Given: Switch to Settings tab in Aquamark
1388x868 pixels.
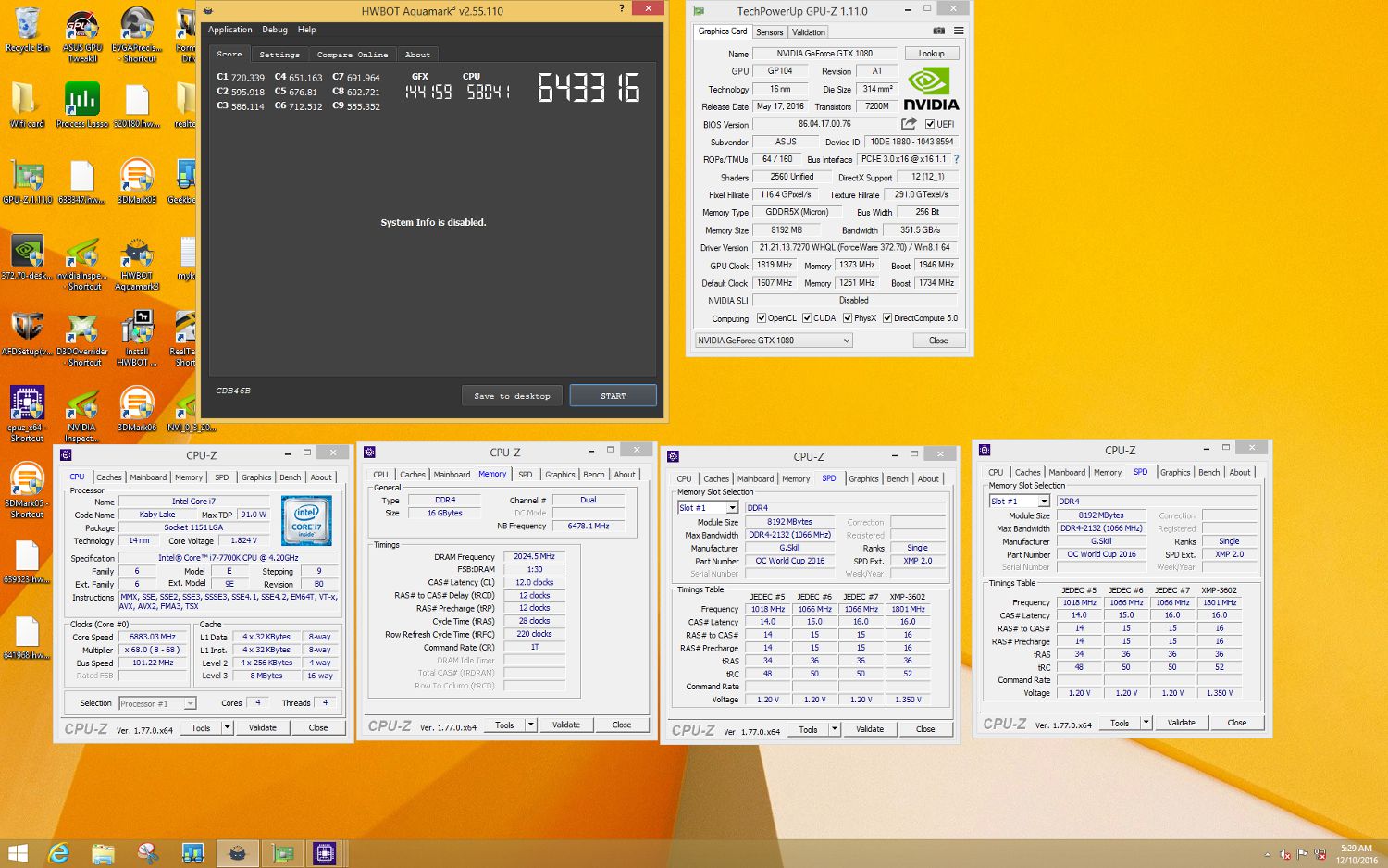Looking at the screenshot, I should coord(279,55).
